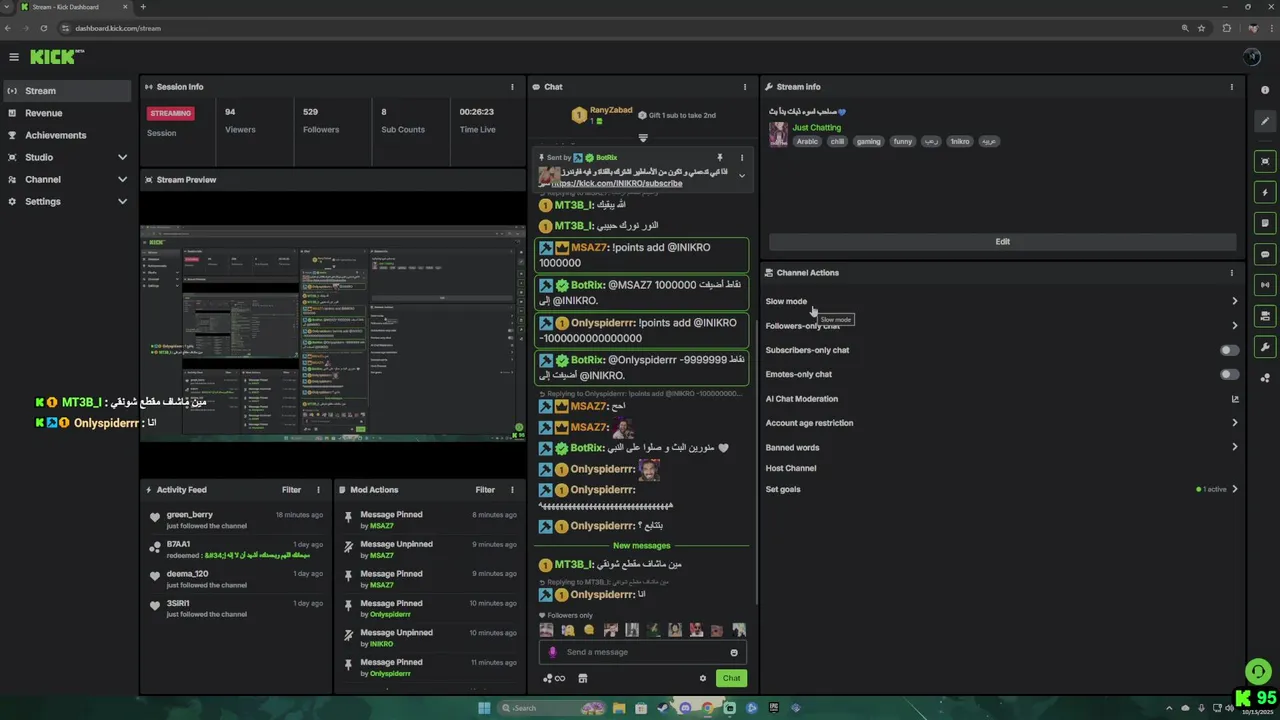1280x720 pixels.
Task: Collapse the pinned message chevron
Action: pyautogui.click(x=742, y=176)
